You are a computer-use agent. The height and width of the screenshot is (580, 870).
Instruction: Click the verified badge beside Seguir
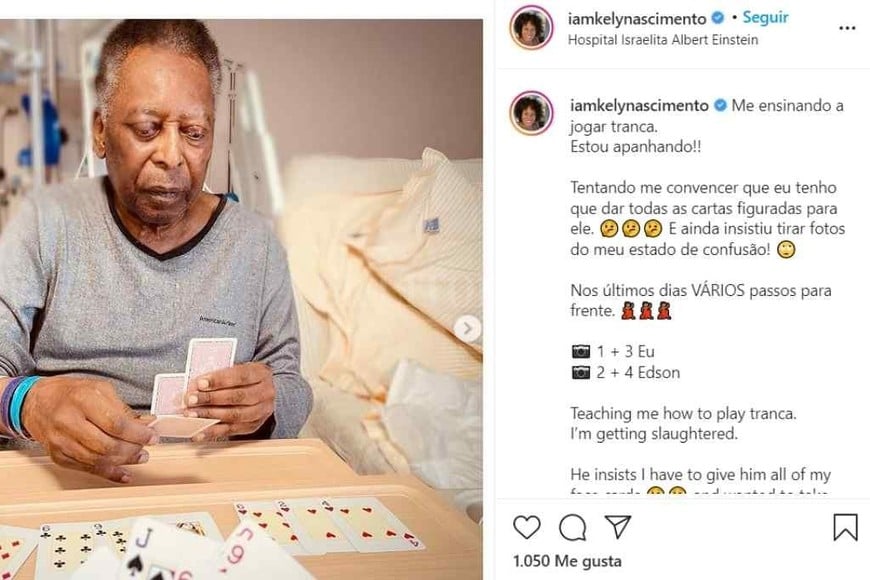tap(717, 18)
